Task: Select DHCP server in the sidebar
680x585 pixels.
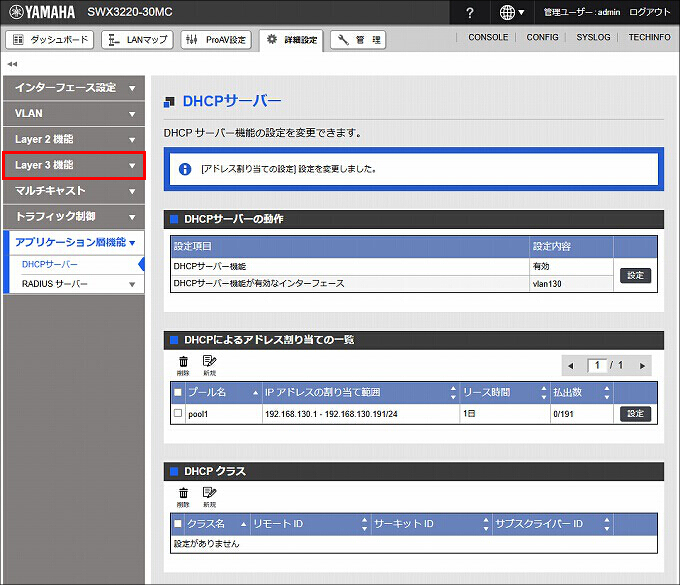Action: click(x=76, y=265)
